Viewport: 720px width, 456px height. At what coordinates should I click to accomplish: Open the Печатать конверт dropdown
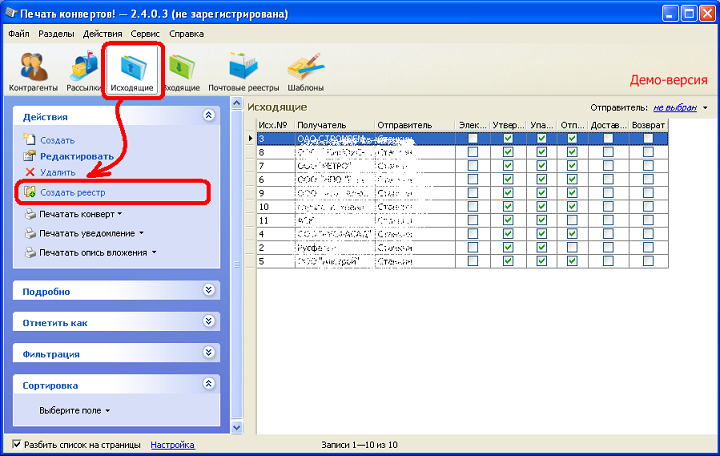click(x=79, y=214)
